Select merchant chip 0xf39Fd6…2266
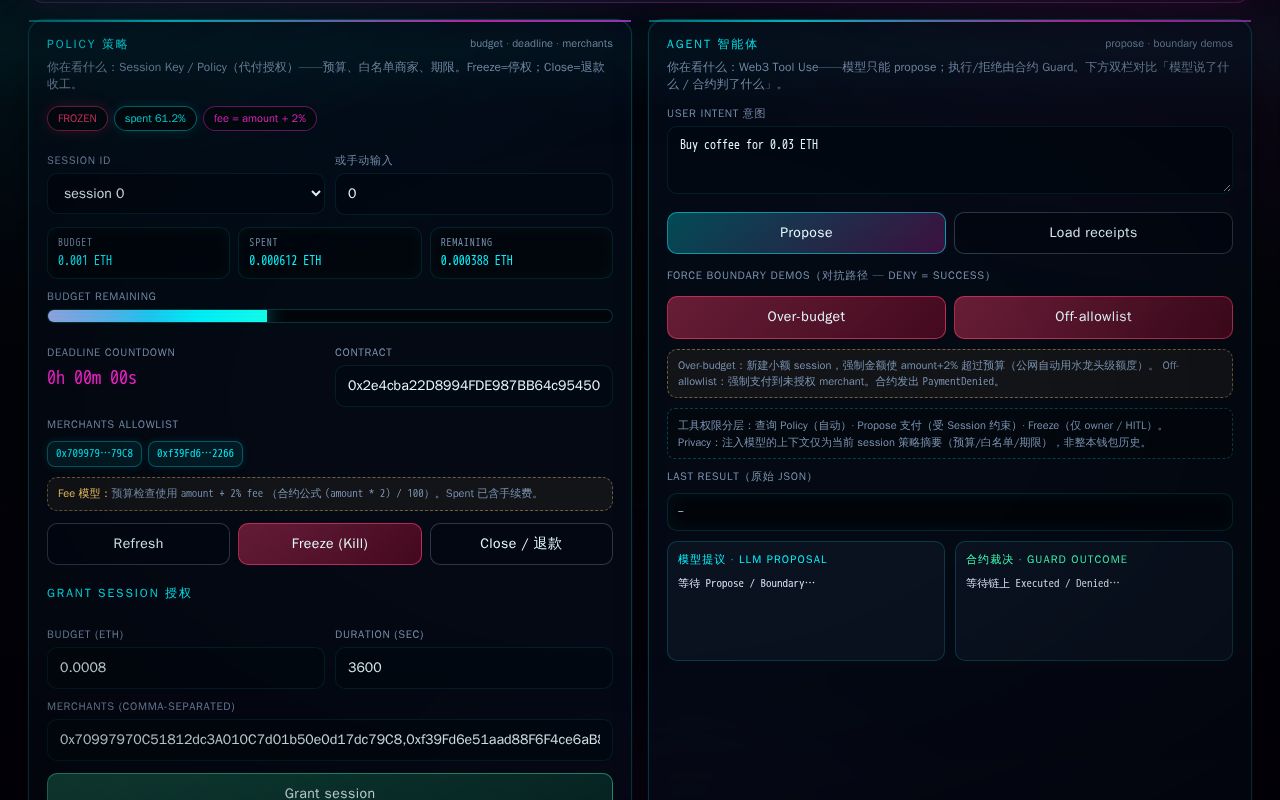Image resolution: width=1280 pixels, height=800 pixels. pos(195,454)
